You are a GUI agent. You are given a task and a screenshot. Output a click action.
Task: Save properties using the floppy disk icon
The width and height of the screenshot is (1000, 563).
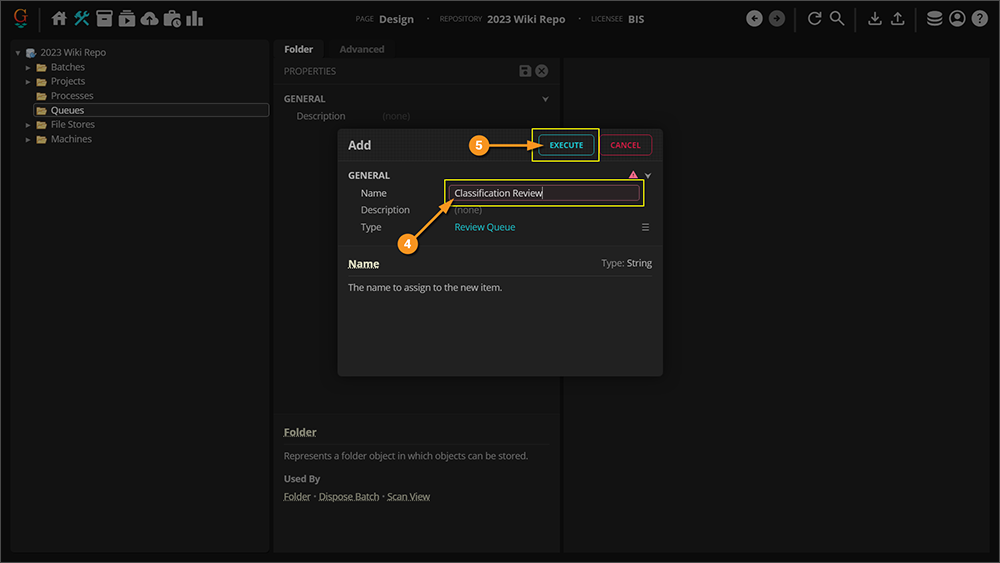(x=525, y=71)
